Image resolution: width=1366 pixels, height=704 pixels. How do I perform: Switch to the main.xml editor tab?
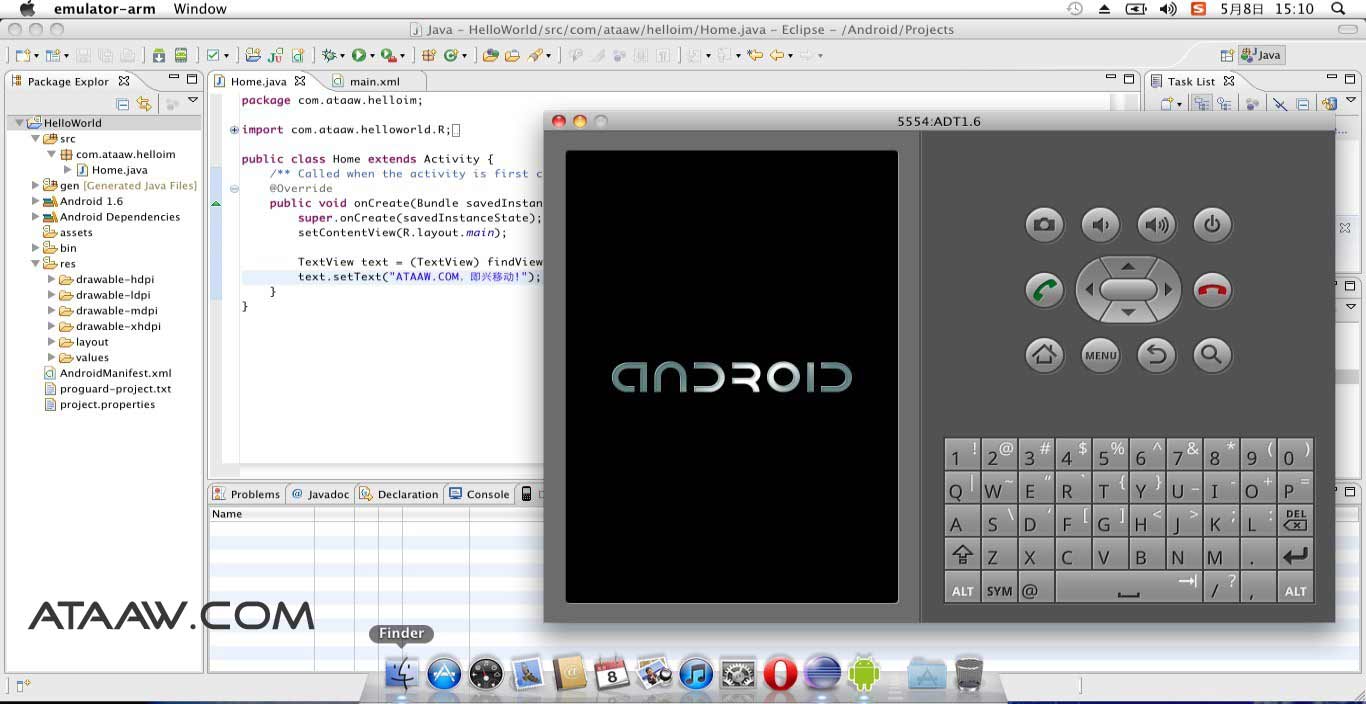click(x=374, y=81)
